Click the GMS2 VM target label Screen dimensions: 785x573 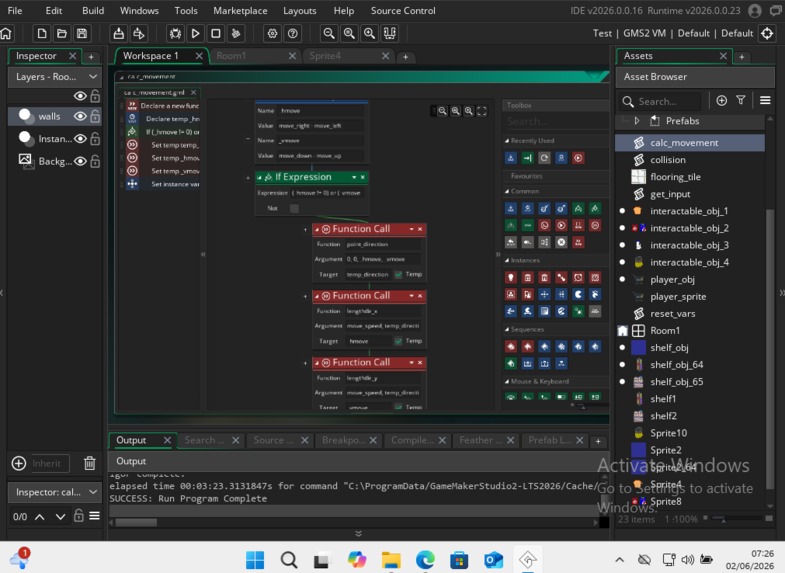coord(644,33)
